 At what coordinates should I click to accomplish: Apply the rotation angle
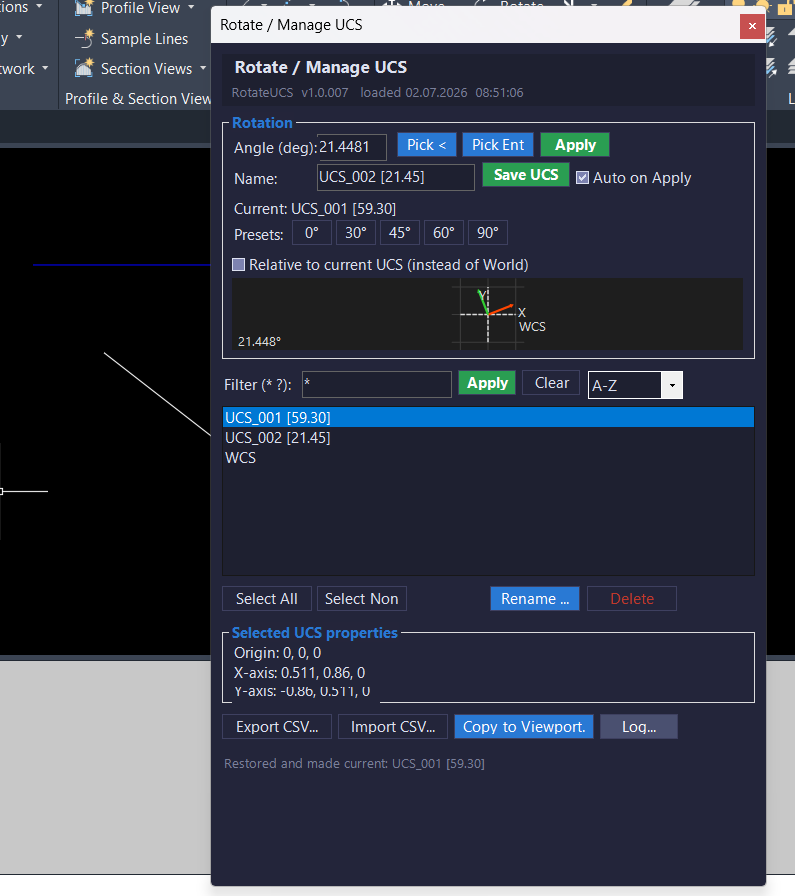[x=575, y=145]
